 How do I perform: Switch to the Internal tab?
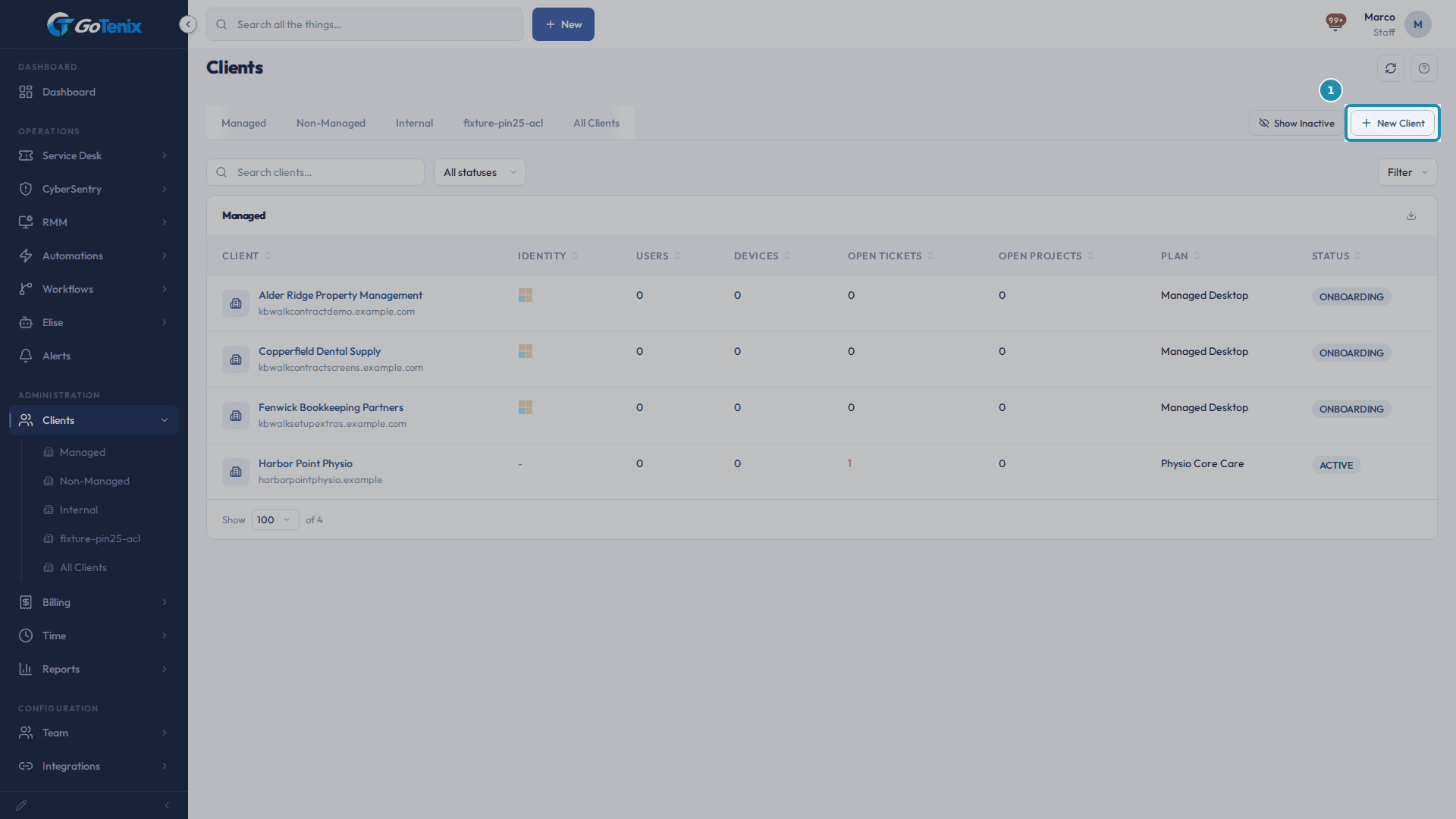point(414,123)
